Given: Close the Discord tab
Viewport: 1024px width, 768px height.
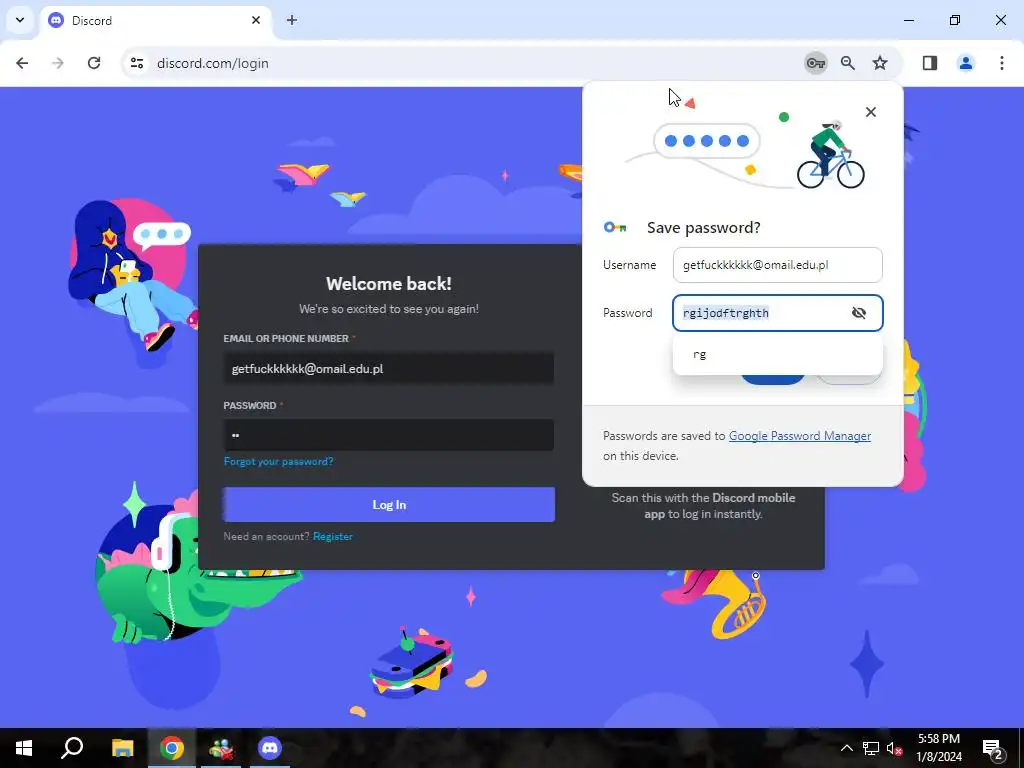Looking at the screenshot, I should pyautogui.click(x=256, y=20).
